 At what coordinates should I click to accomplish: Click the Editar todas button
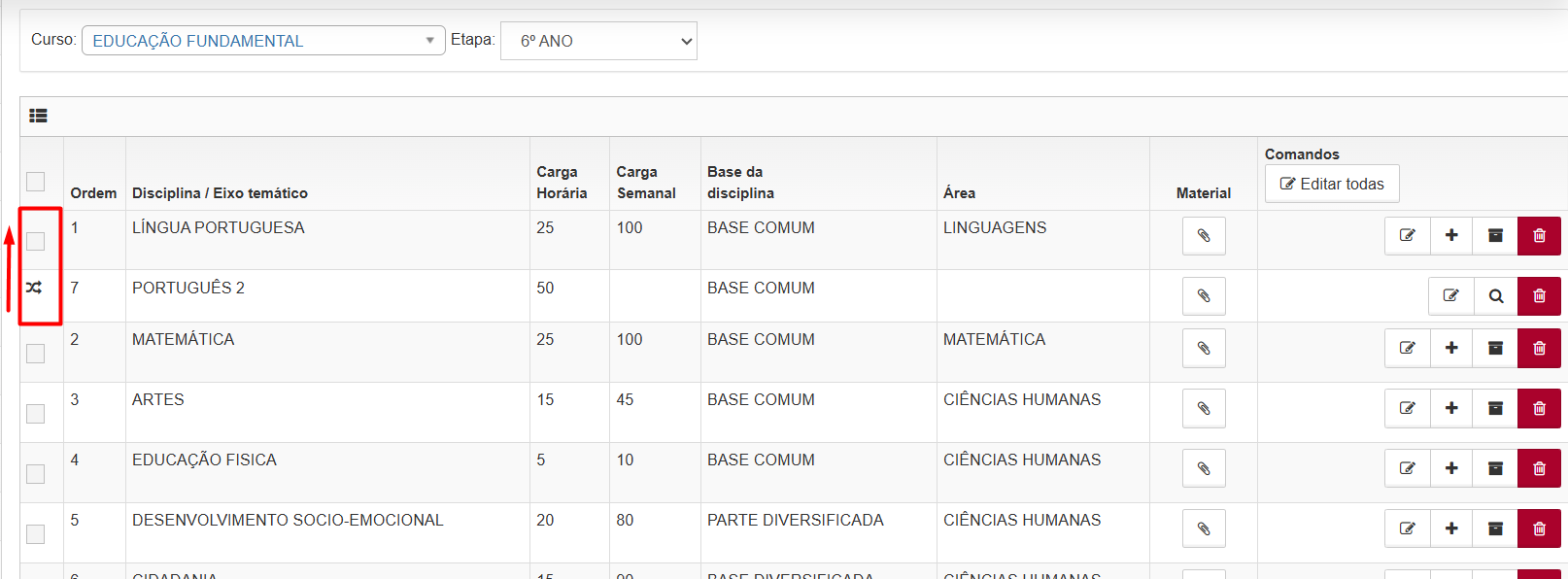point(1332,184)
